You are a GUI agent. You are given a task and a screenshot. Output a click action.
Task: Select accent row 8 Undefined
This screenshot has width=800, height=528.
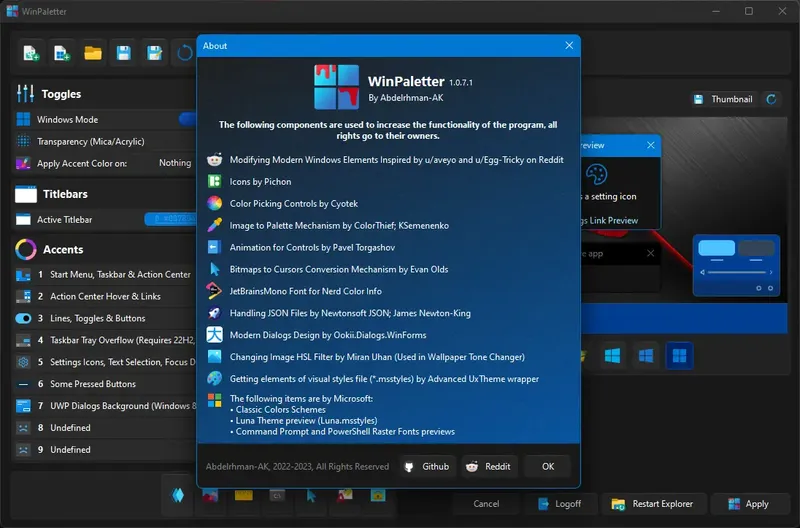pyautogui.click(x=104, y=428)
